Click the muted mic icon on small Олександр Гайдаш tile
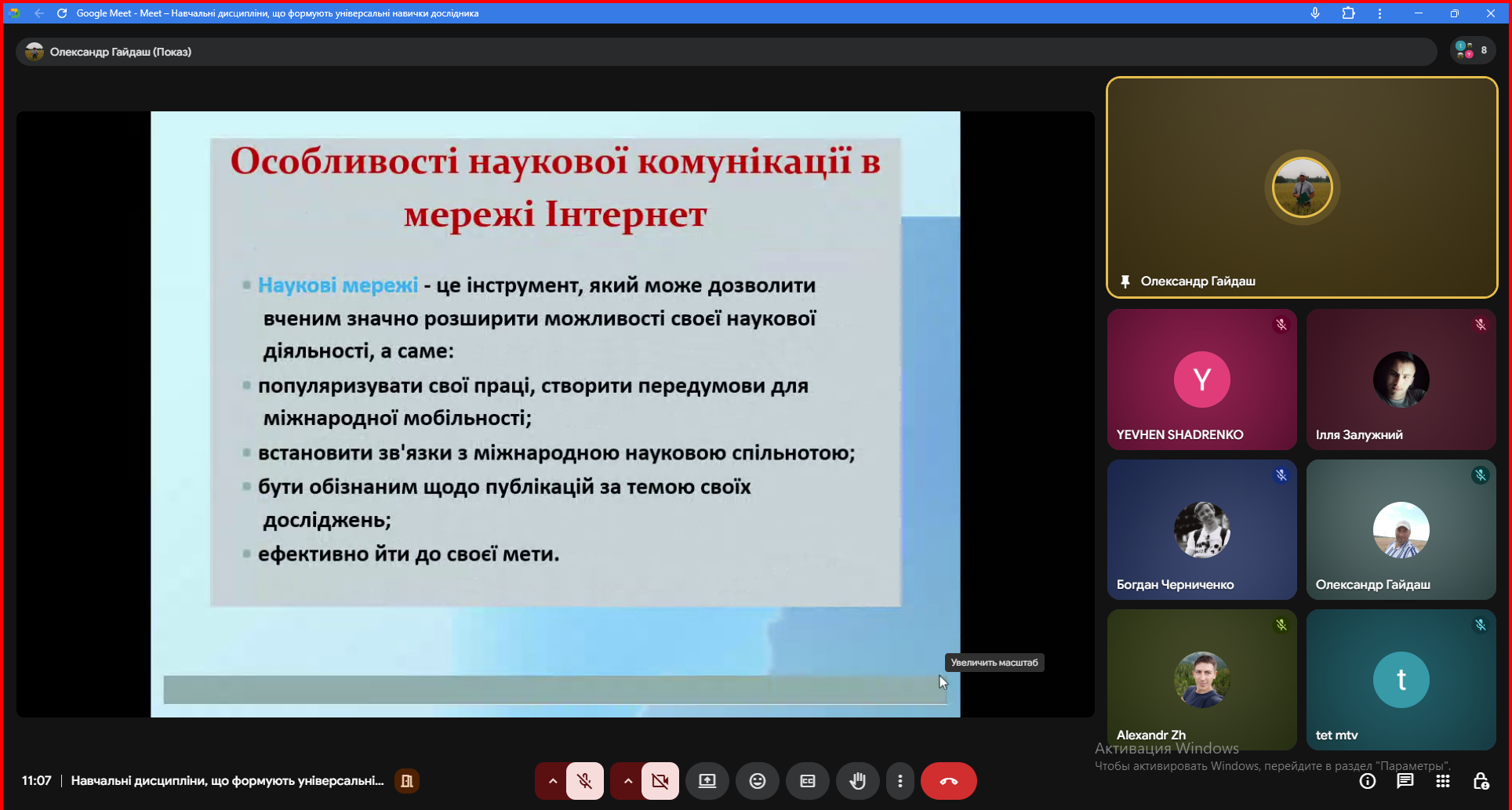1512x810 pixels. click(x=1481, y=475)
